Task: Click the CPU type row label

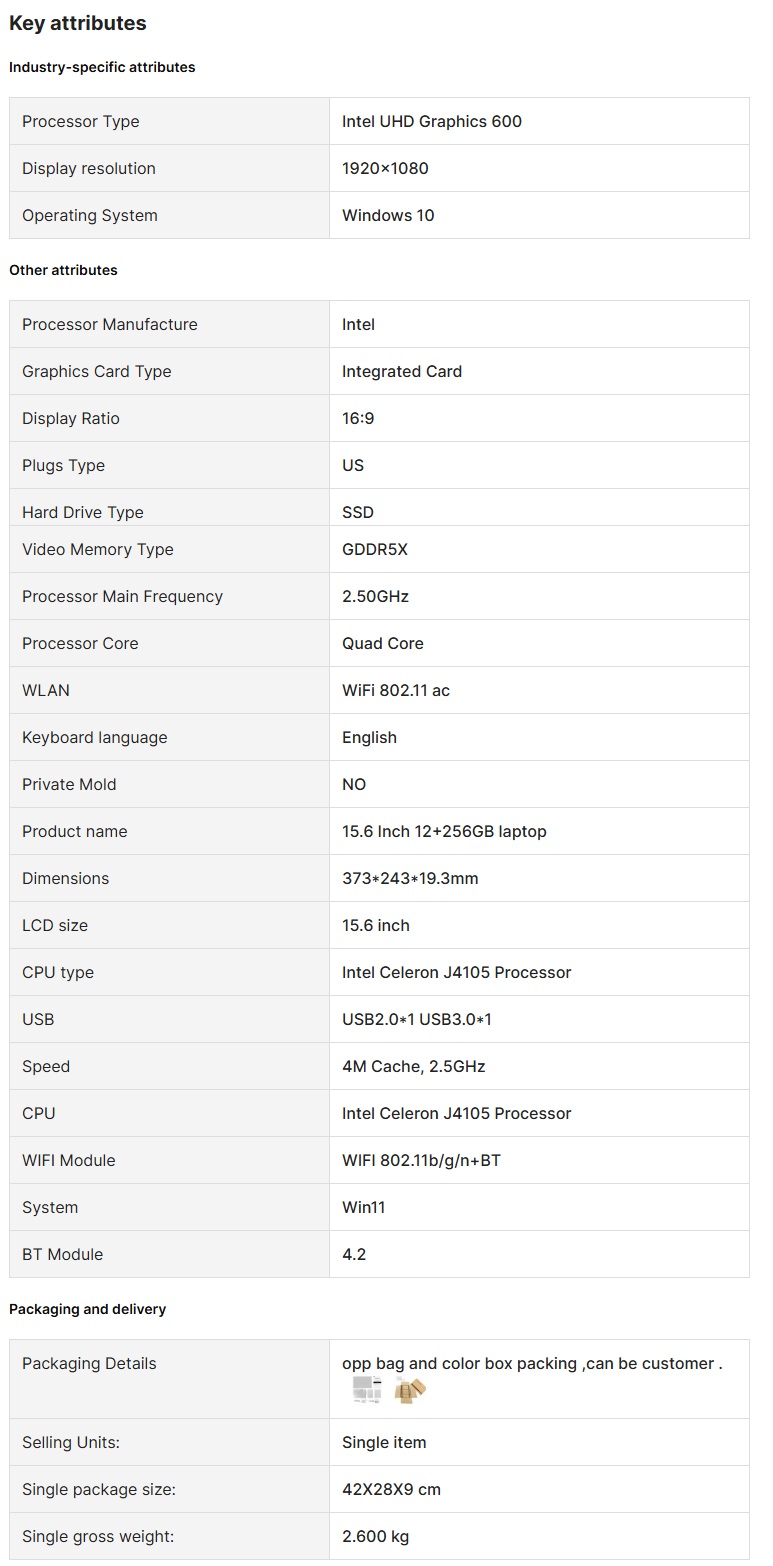Action: (x=58, y=972)
